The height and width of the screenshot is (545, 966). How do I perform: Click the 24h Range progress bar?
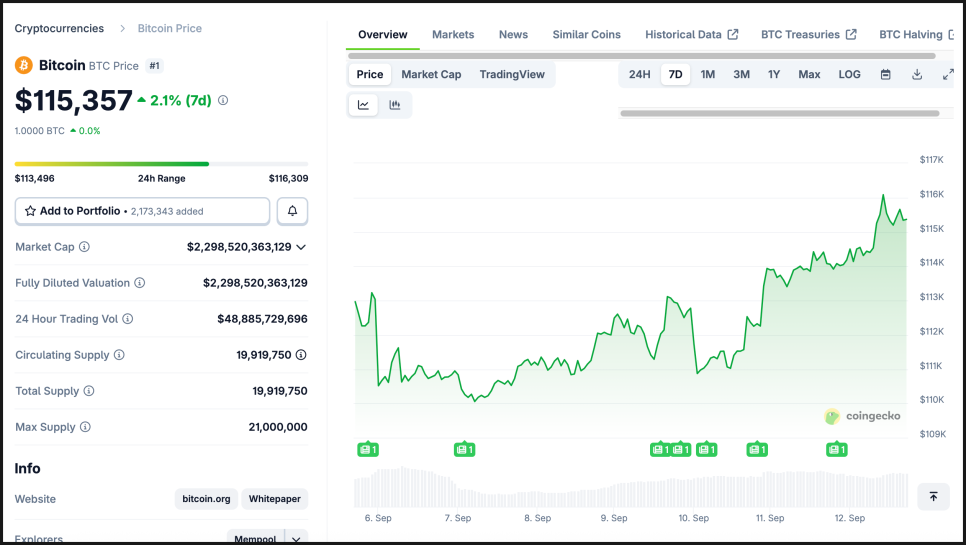(x=161, y=164)
